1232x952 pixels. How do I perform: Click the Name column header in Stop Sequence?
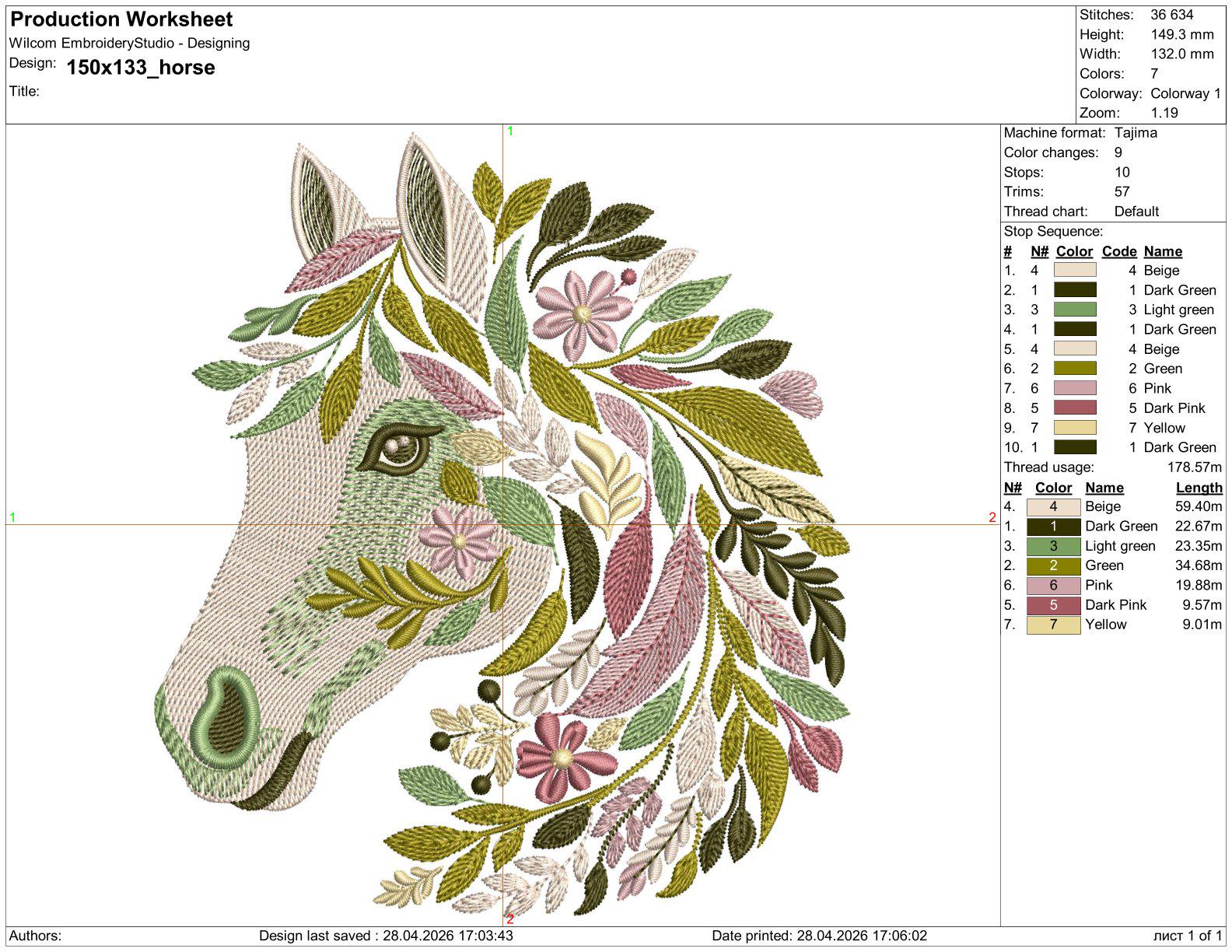(1163, 251)
